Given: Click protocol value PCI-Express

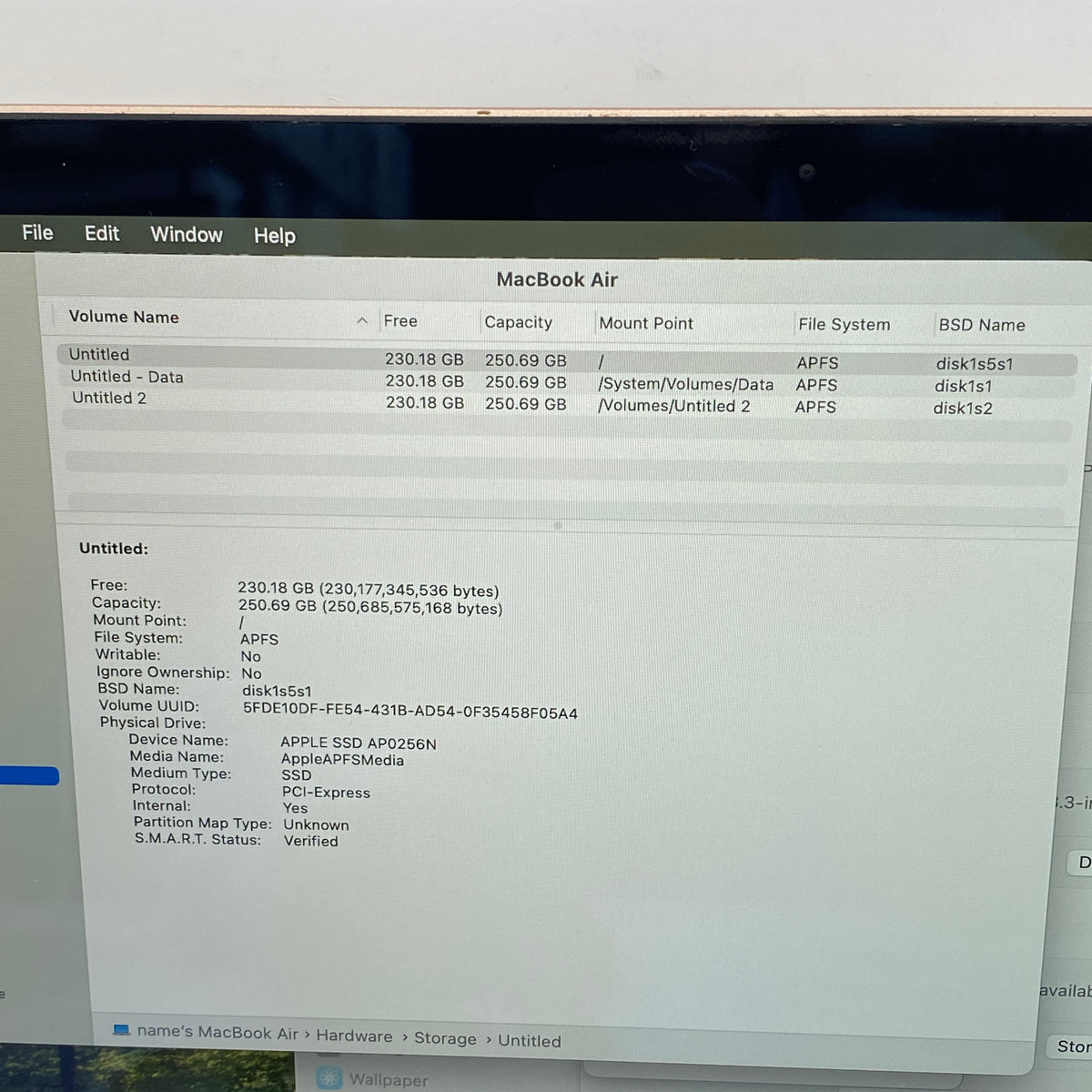Looking at the screenshot, I should (x=326, y=793).
